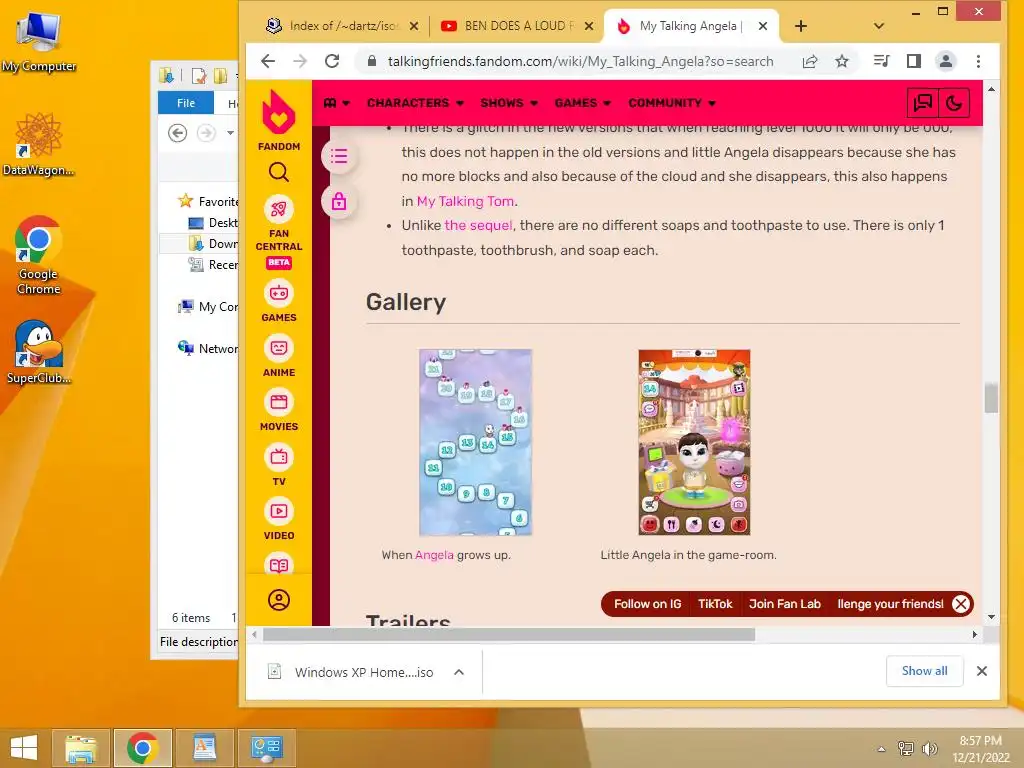Open File tab in File Explorer window
Viewport: 1024px width, 768px height.
point(186,103)
